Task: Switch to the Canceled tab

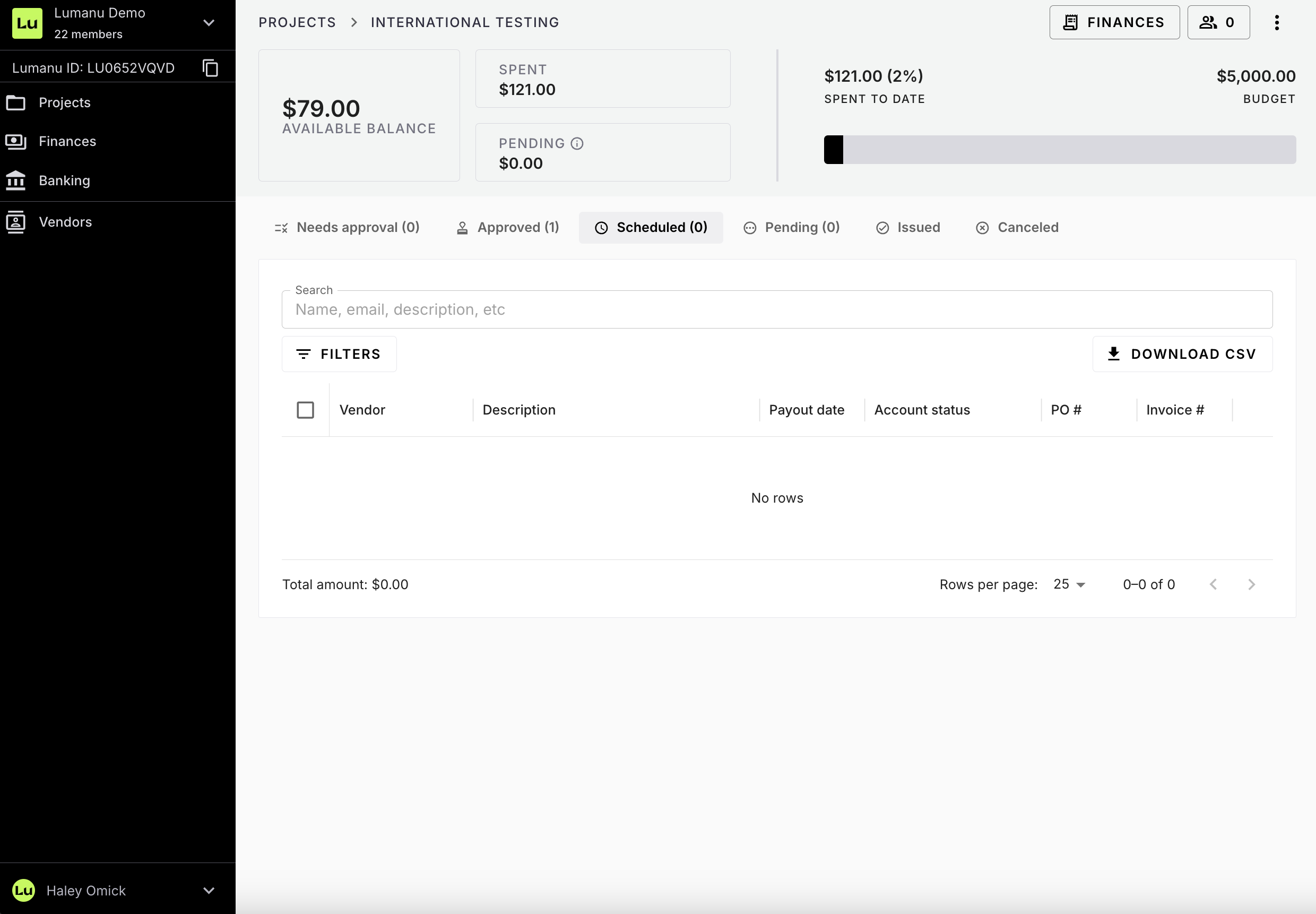Action: pos(1017,227)
